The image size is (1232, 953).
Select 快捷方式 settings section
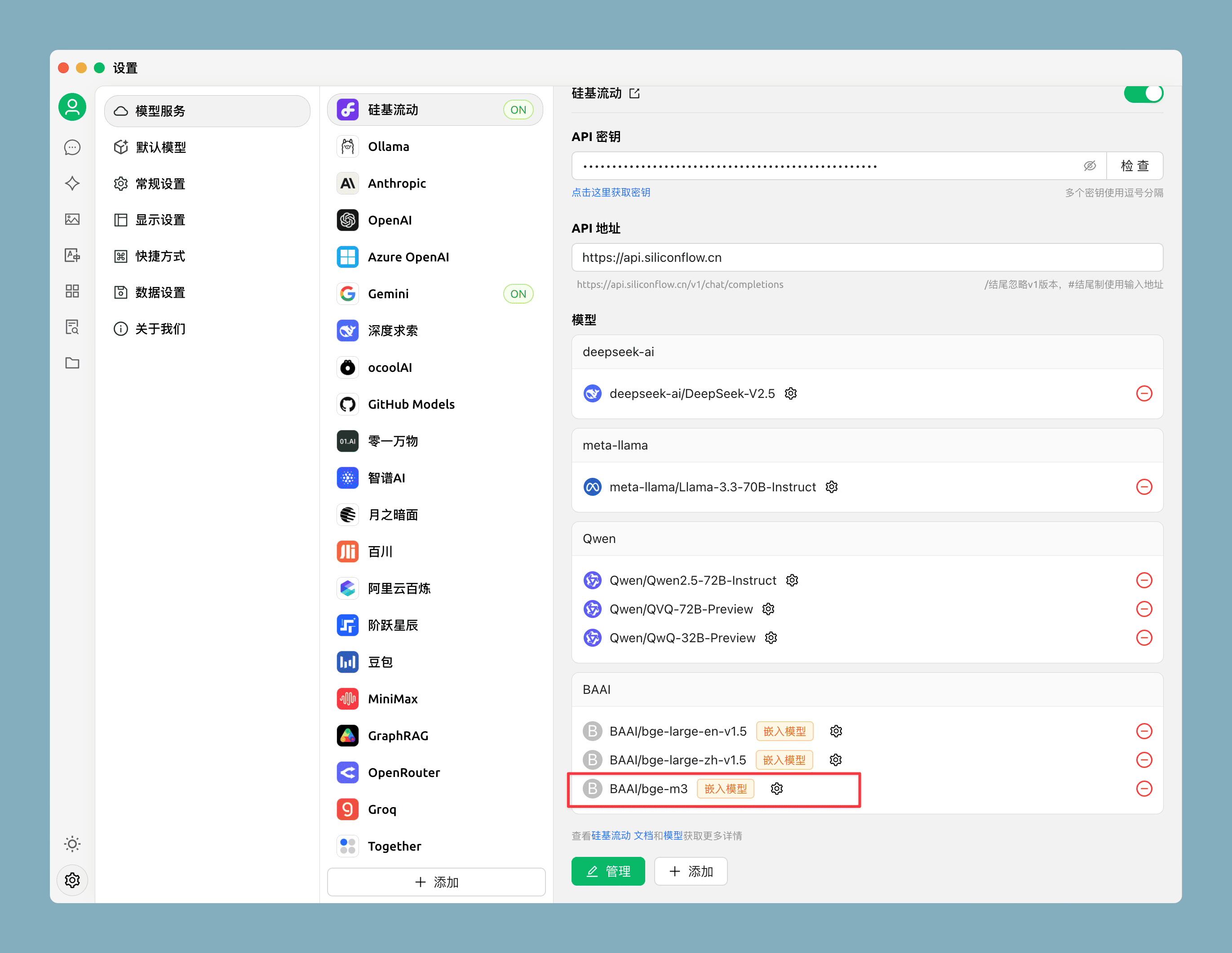tap(207, 256)
